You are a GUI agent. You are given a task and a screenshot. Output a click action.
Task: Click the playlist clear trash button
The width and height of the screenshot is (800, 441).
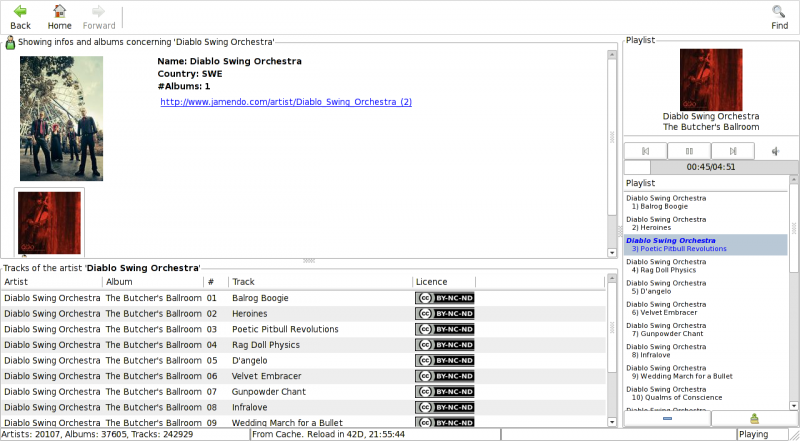tap(754, 419)
